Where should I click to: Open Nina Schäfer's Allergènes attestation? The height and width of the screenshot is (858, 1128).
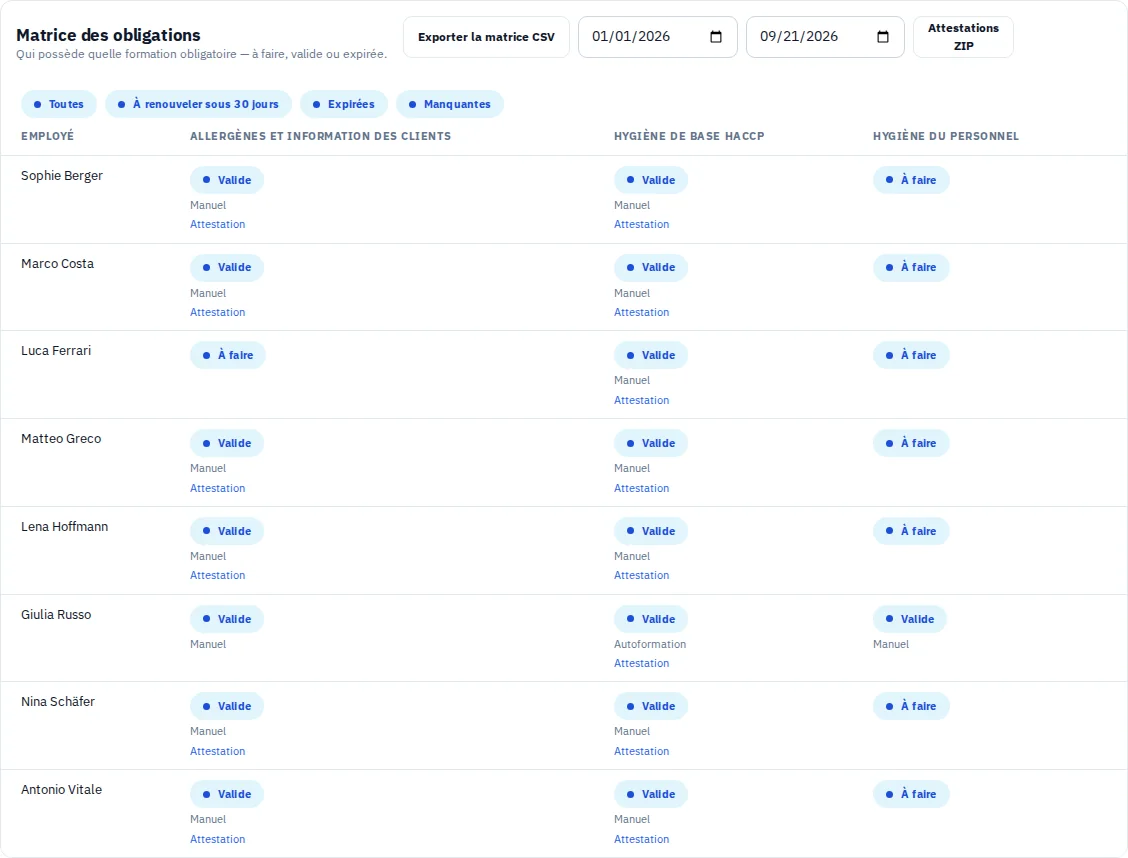coord(217,751)
